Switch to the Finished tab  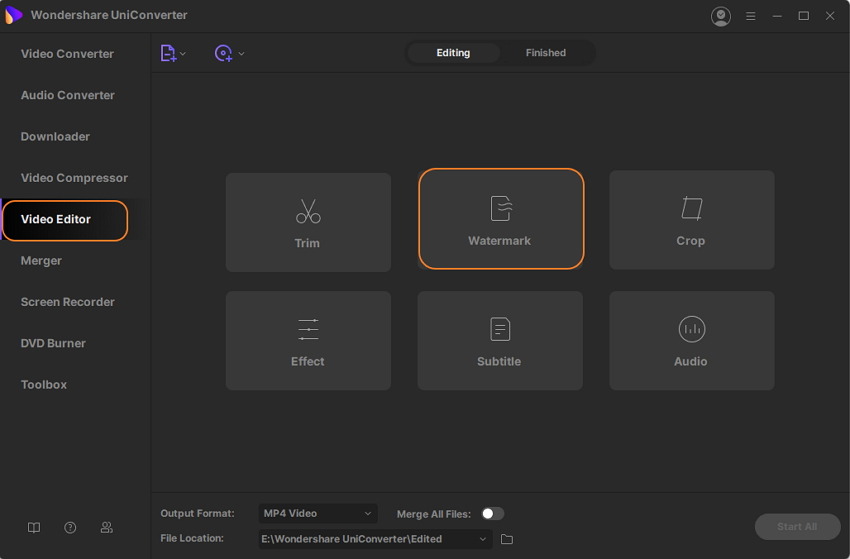point(545,53)
